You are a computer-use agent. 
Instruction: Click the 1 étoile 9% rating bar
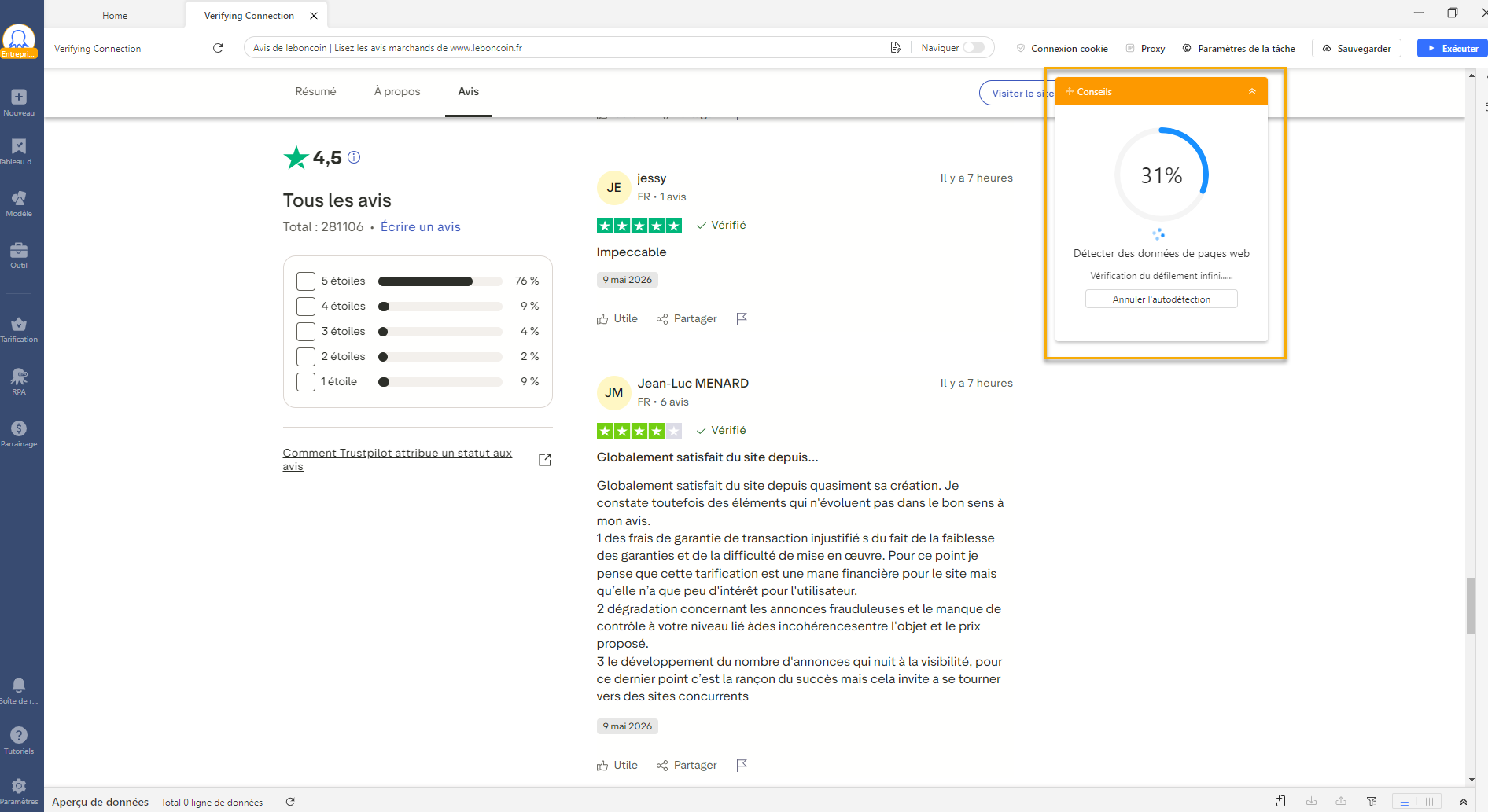[440, 382]
